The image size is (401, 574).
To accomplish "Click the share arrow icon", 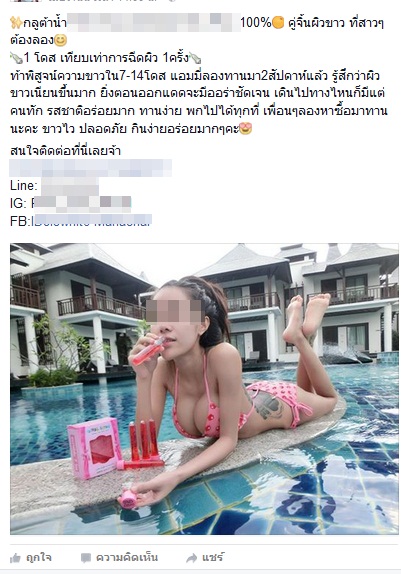I will pos(192,558).
